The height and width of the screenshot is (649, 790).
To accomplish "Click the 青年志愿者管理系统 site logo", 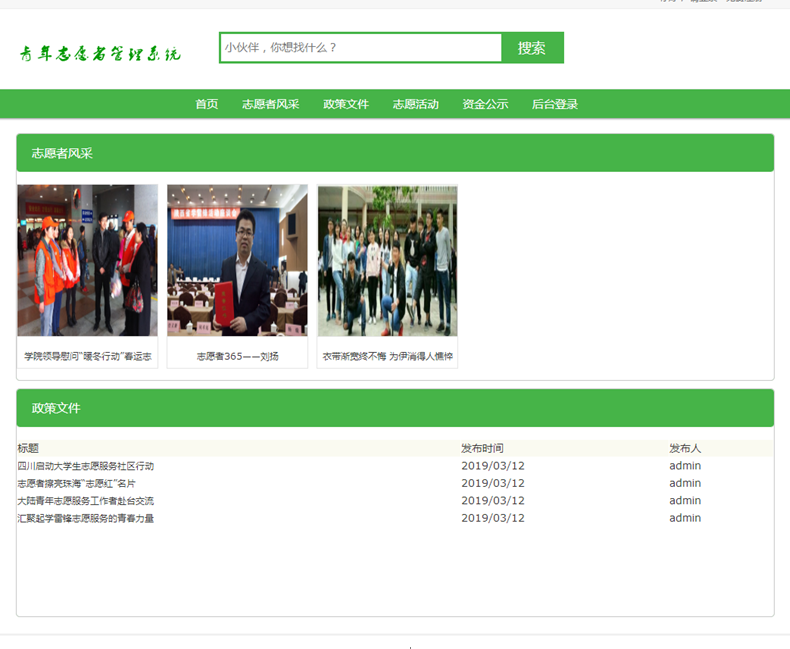I will point(100,53).
